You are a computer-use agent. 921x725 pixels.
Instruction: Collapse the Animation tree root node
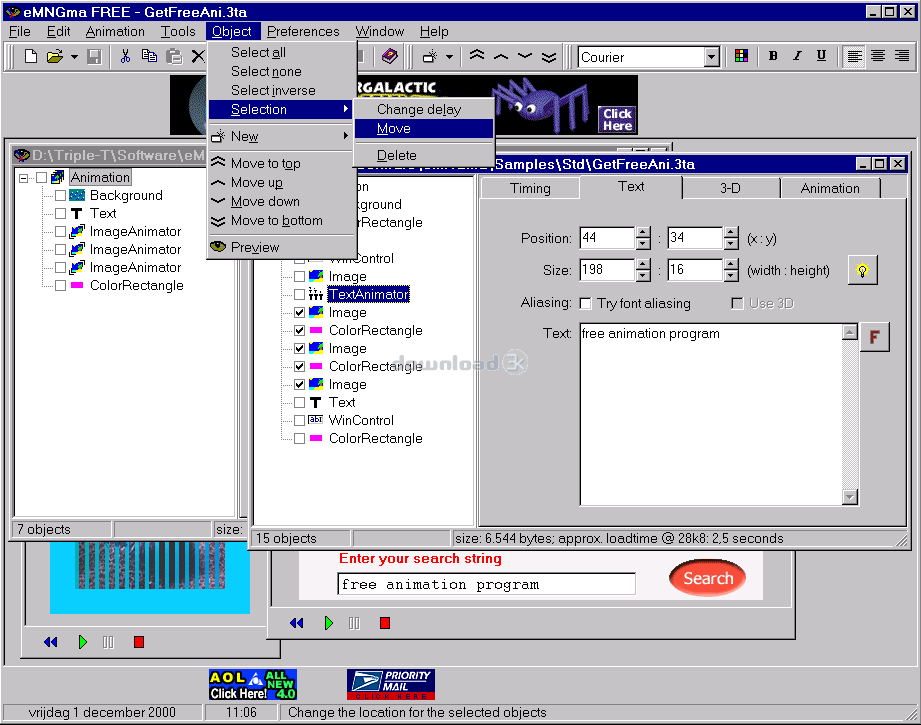point(24,178)
